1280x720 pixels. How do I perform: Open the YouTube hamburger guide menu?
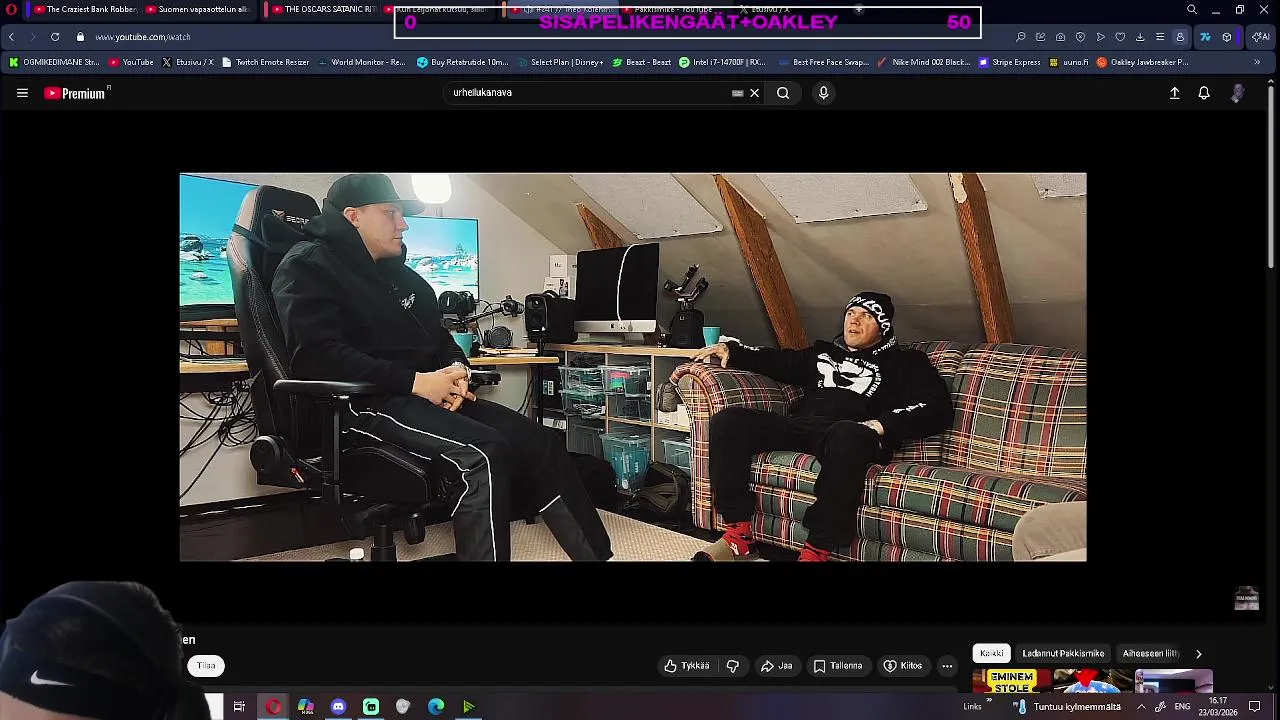point(22,93)
